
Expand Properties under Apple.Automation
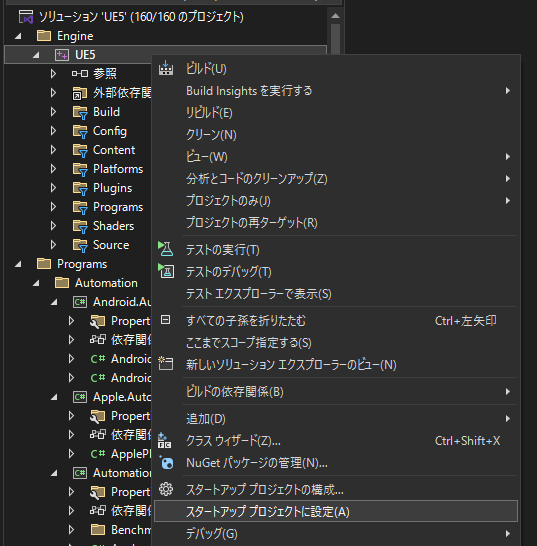[x=71, y=415]
